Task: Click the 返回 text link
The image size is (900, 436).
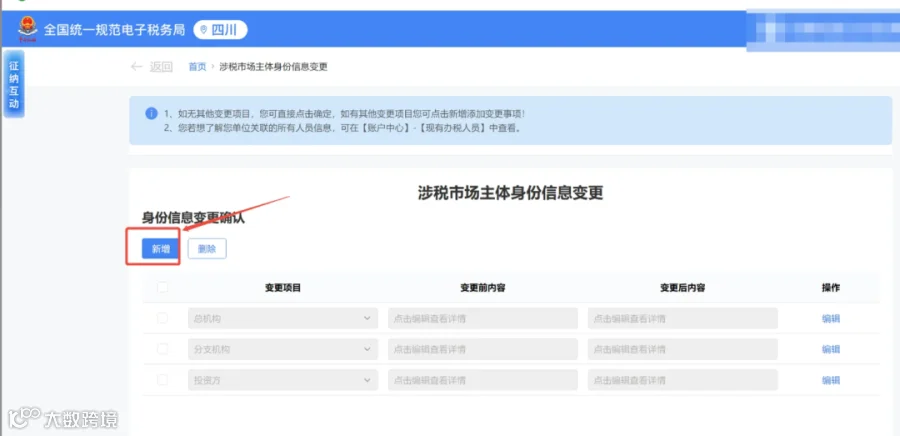Action: coord(161,67)
